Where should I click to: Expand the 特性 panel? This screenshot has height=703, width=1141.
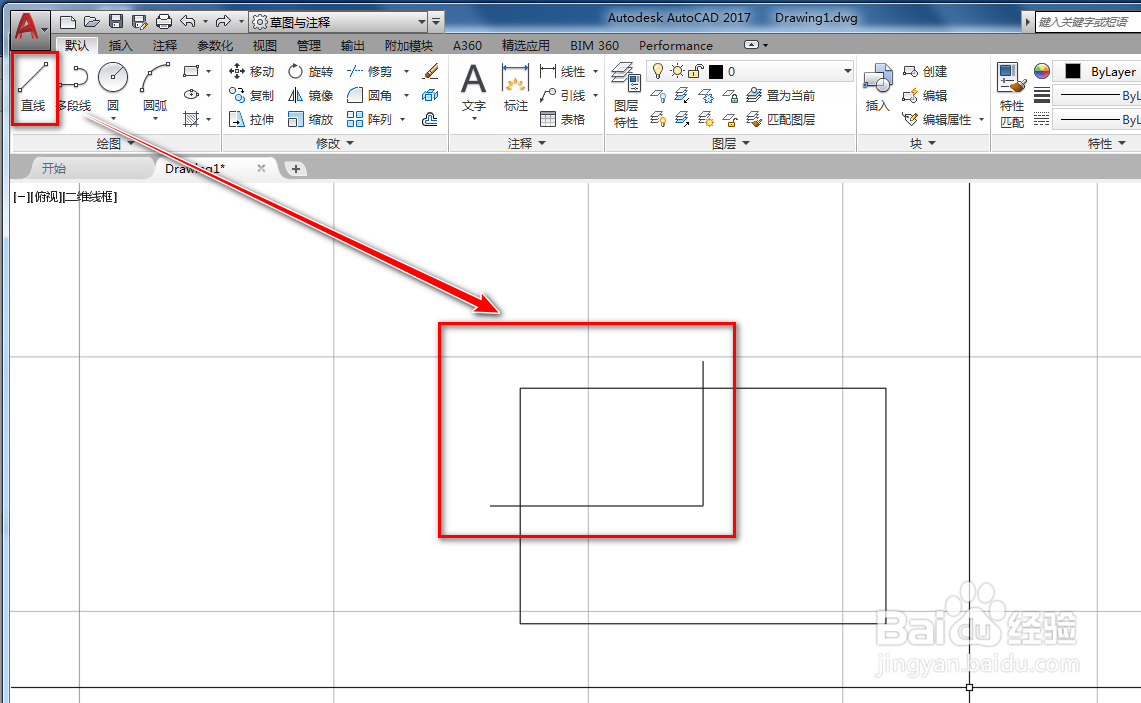click(x=1106, y=143)
